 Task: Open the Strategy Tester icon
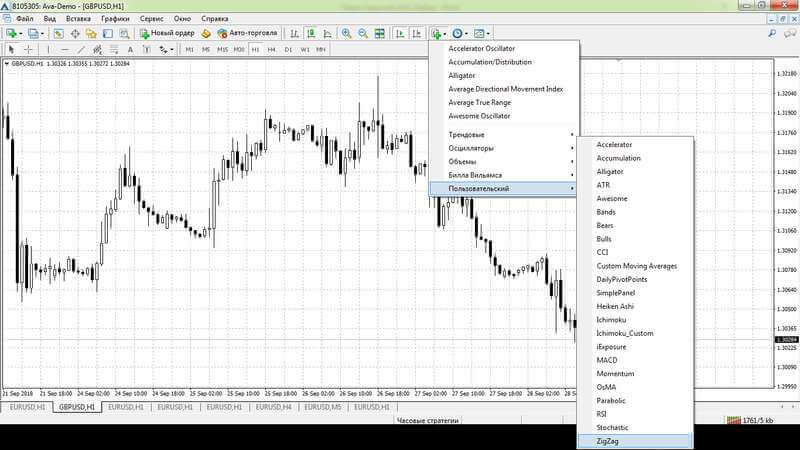(124, 34)
